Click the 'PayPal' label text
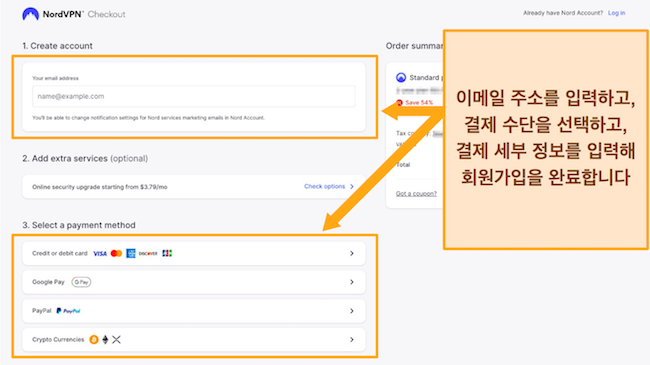The height and width of the screenshot is (365, 650). pyautogui.click(x=42, y=311)
